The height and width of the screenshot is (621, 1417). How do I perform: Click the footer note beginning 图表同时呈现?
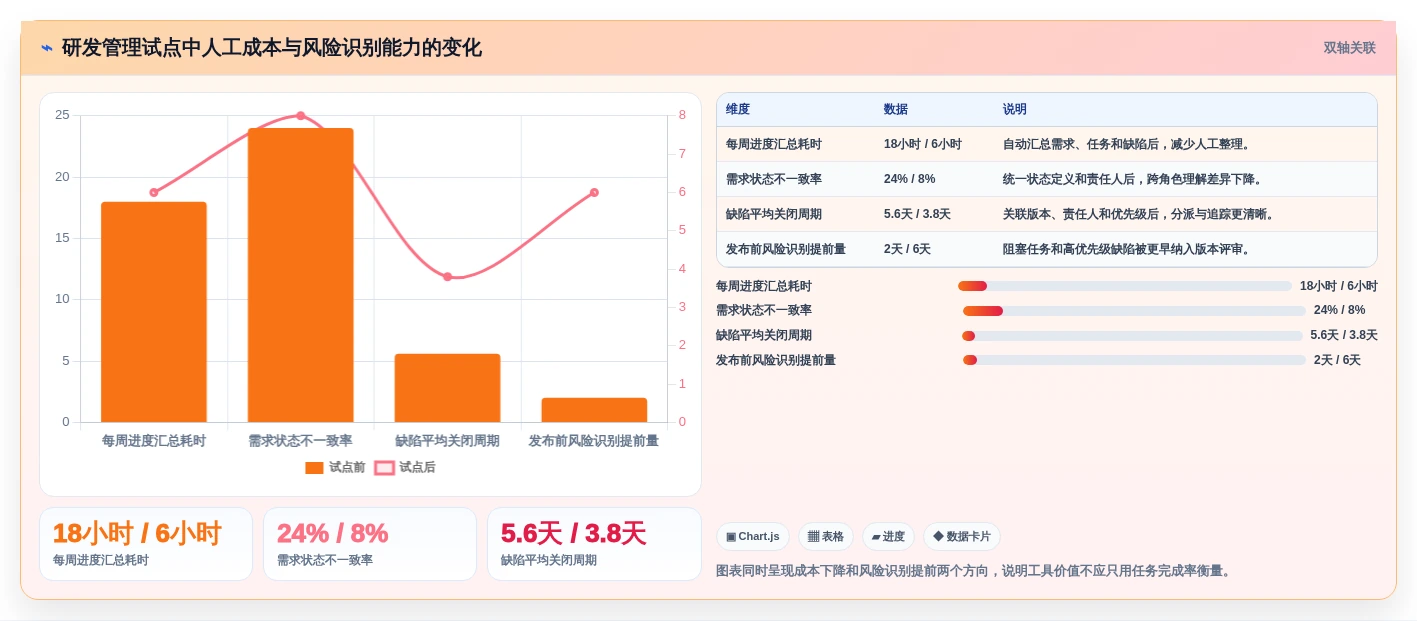[x=976, y=571]
